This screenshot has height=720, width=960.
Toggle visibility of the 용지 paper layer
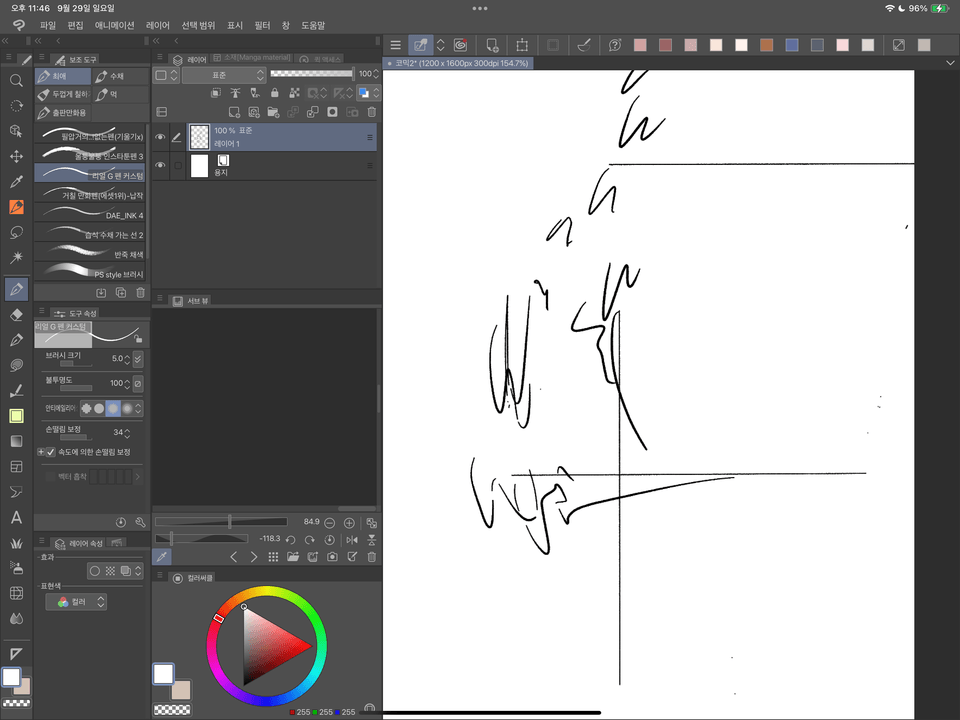click(160, 165)
